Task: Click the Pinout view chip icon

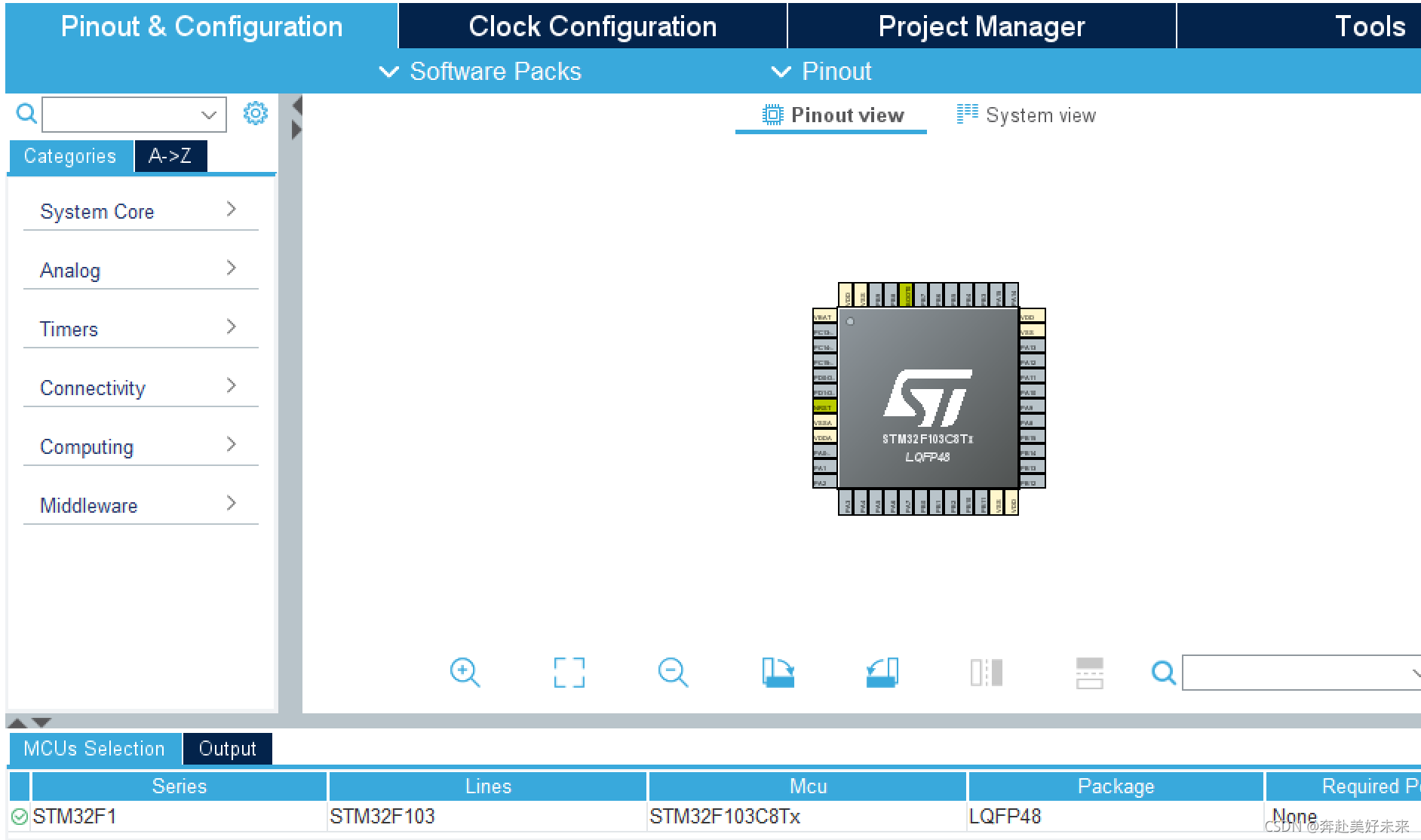Action: click(x=773, y=115)
